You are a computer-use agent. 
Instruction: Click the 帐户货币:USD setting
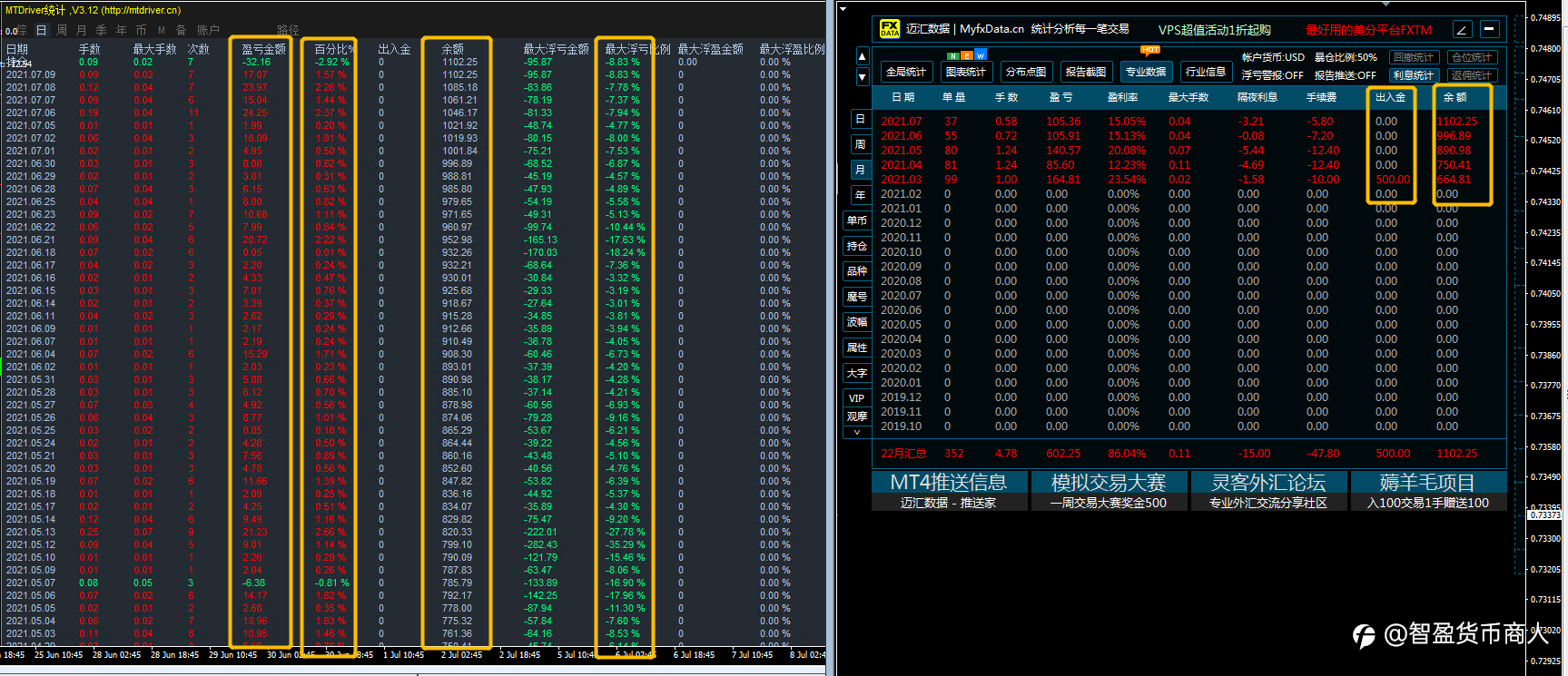[1273, 57]
